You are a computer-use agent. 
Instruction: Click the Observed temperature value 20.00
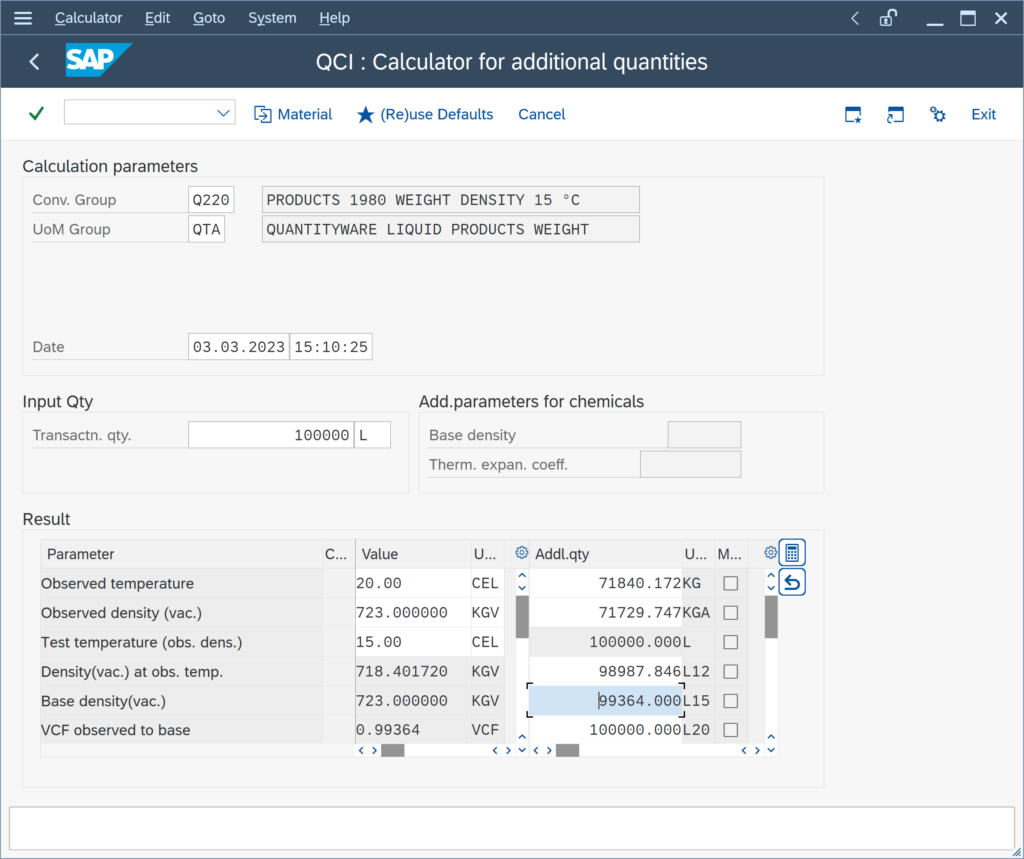pyautogui.click(x=413, y=583)
